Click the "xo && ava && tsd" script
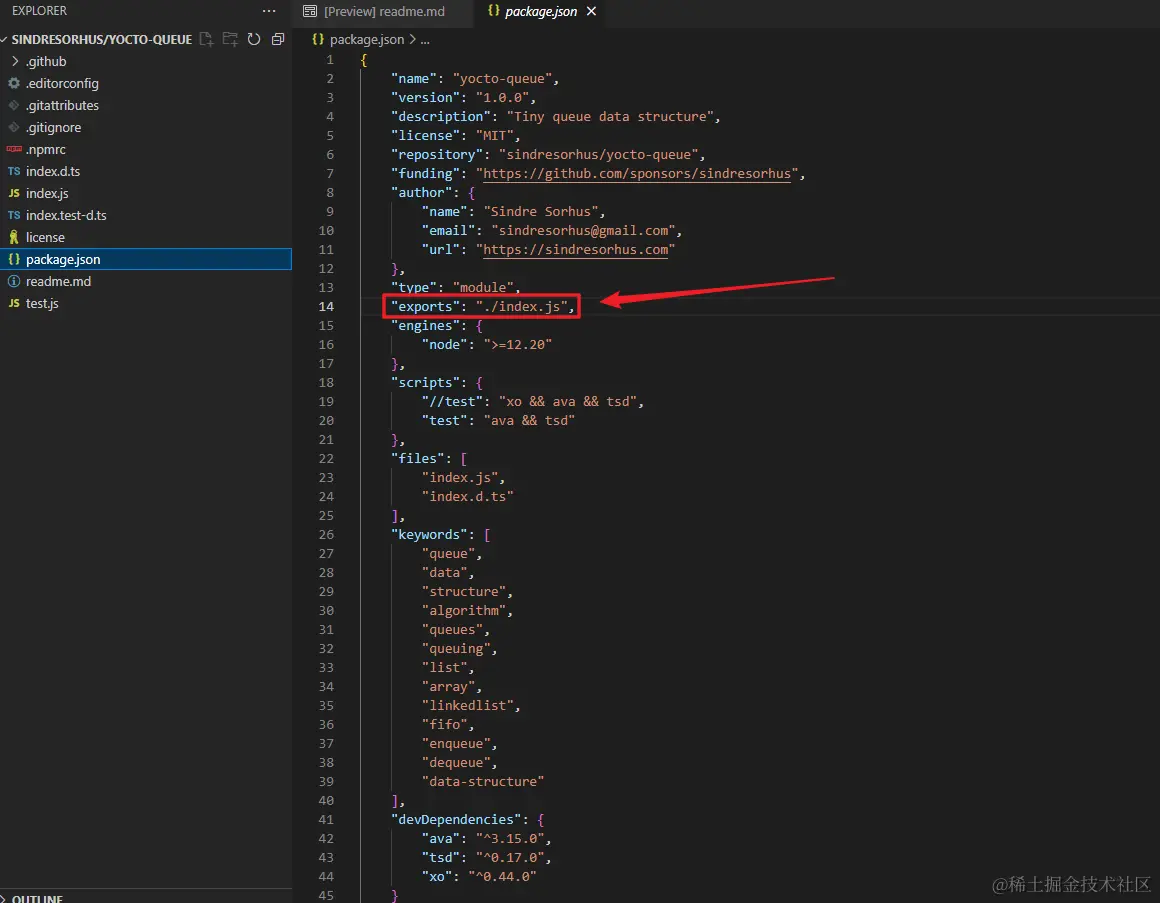 (567, 402)
